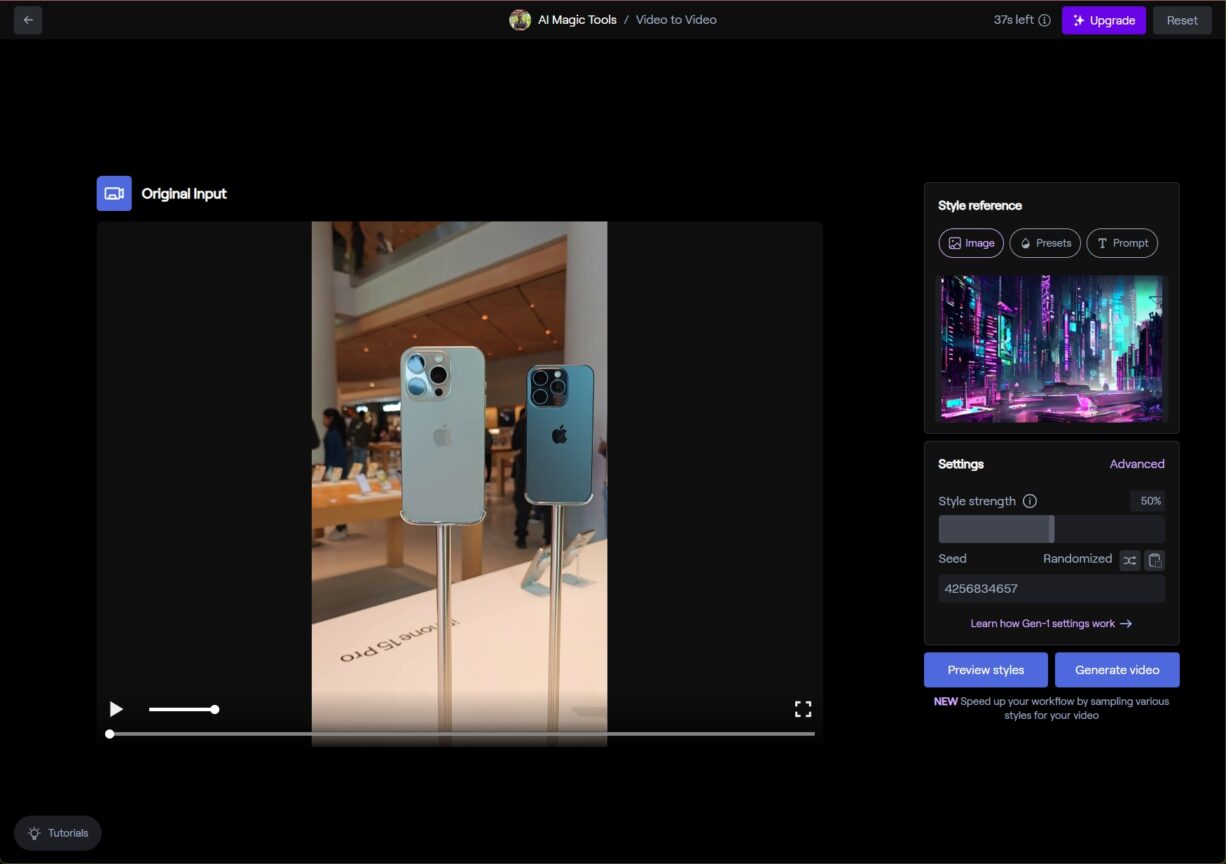
Task: Click the back arrow icon
Action: click(x=27, y=20)
